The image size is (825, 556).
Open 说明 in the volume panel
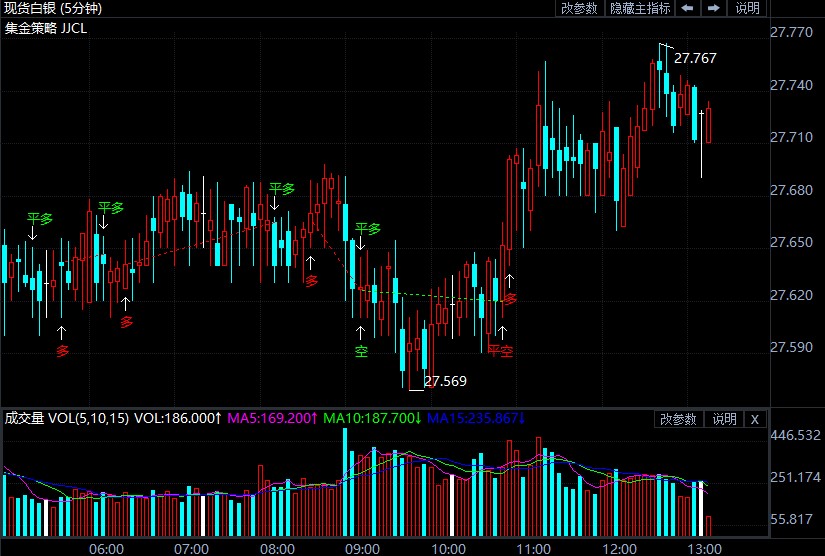[x=725, y=419]
